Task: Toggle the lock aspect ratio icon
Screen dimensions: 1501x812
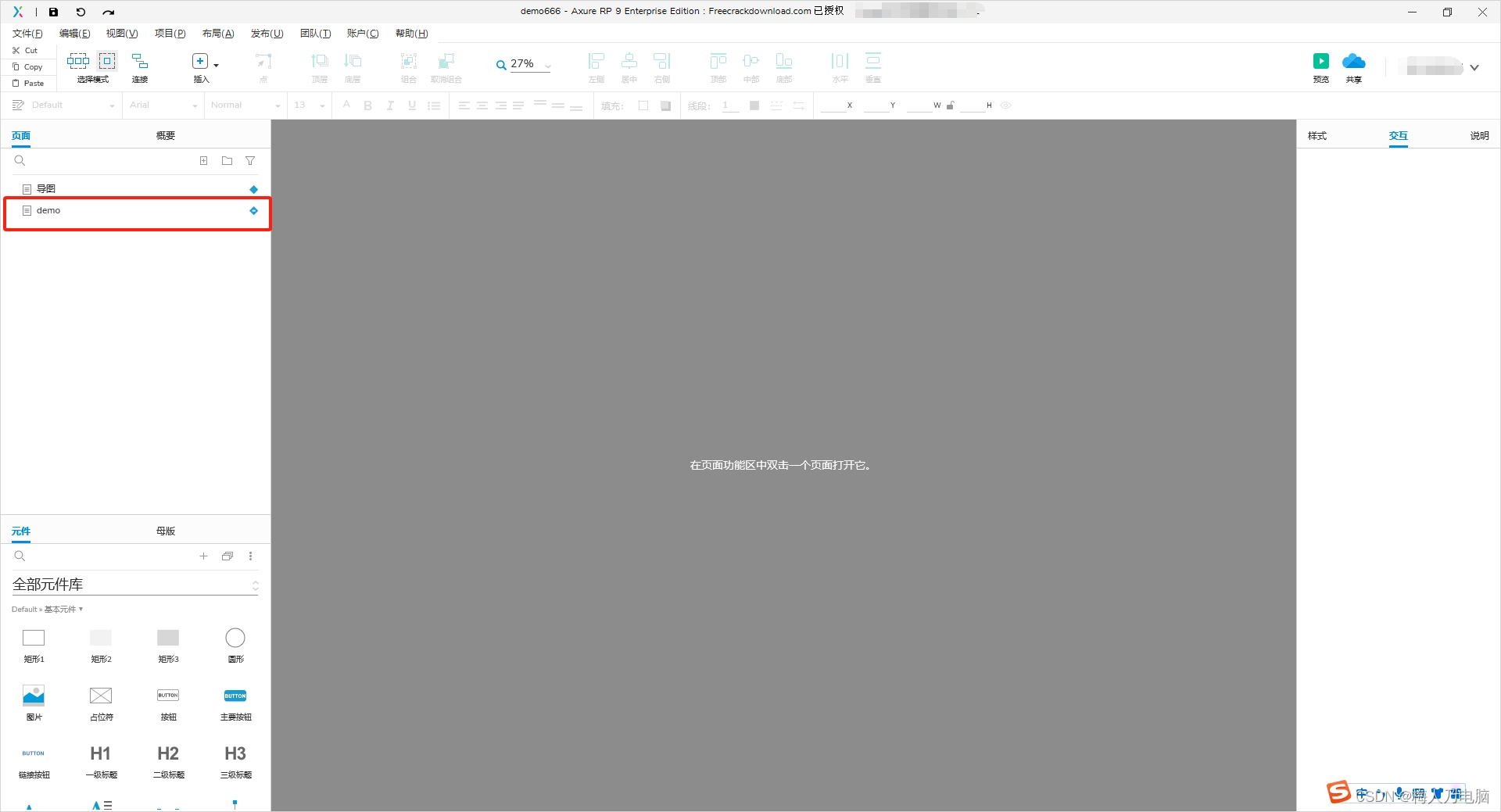Action: click(x=951, y=106)
